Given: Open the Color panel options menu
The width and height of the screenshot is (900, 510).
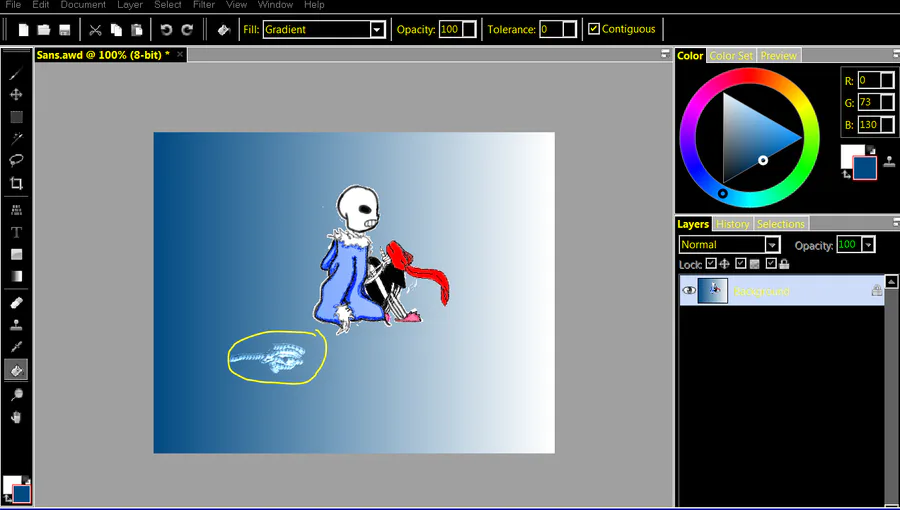Looking at the screenshot, I should pos(896,53).
